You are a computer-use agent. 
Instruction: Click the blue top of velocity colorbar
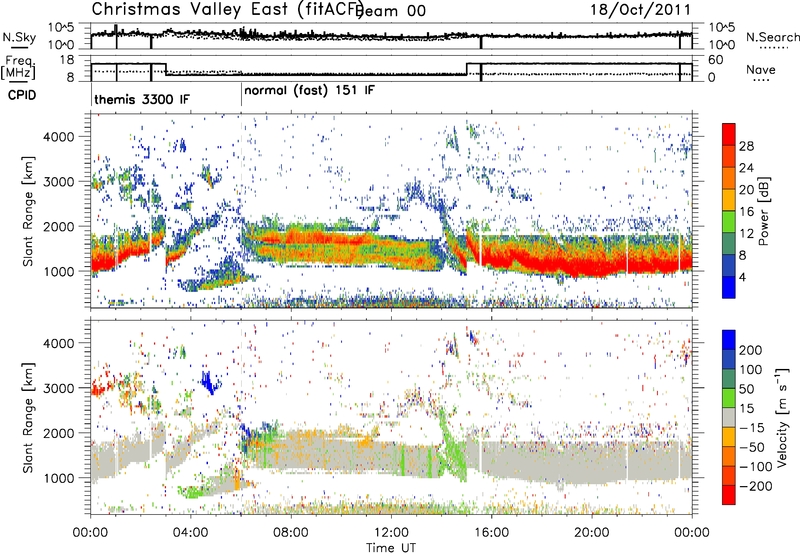[729, 339]
